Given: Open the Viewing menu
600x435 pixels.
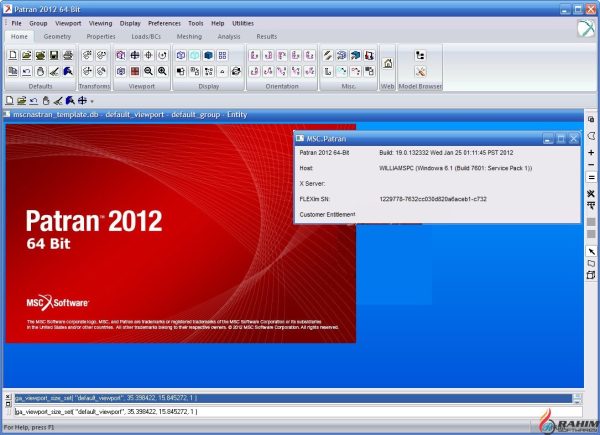Looking at the screenshot, I should (x=101, y=23).
